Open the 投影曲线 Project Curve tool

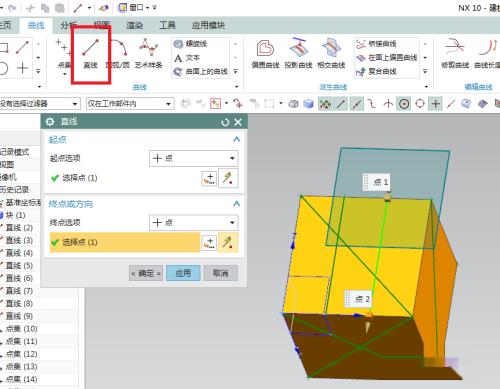click(298, 54)
